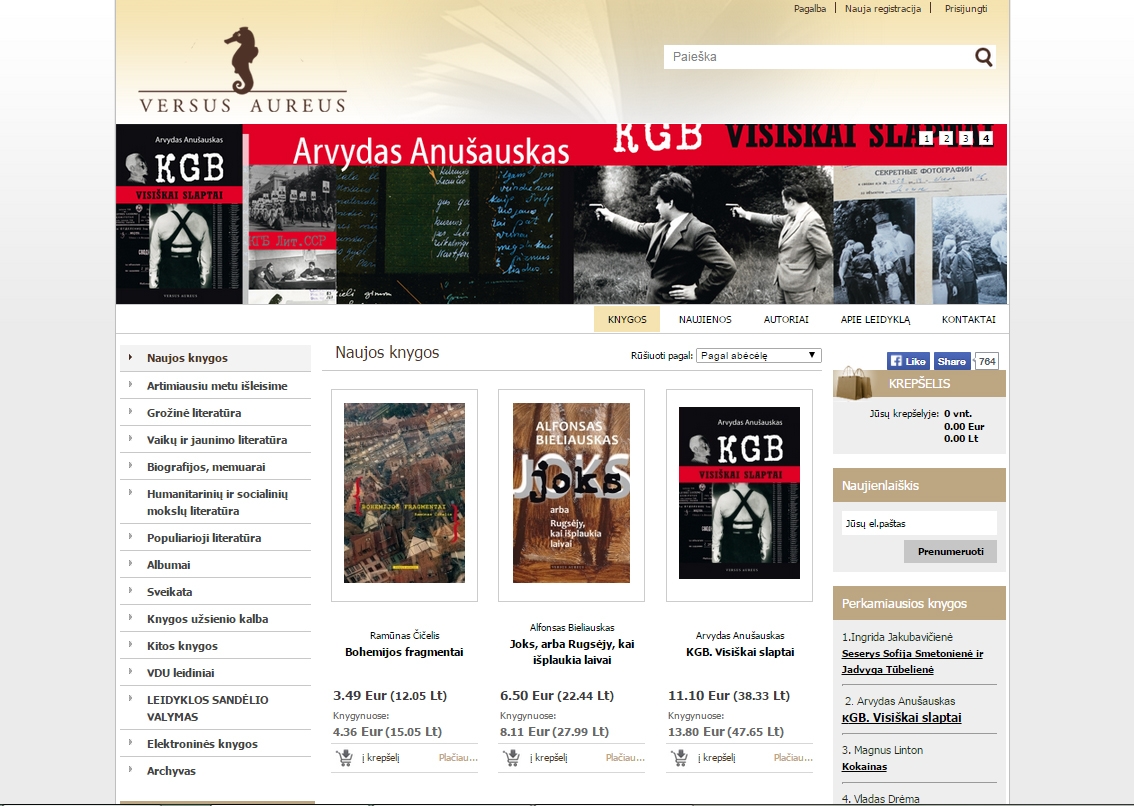Open LEIDYKLOS SANDĖLIO VALYMAS category
Viewport: 1134px width, 806px height.
pos(208,708)
